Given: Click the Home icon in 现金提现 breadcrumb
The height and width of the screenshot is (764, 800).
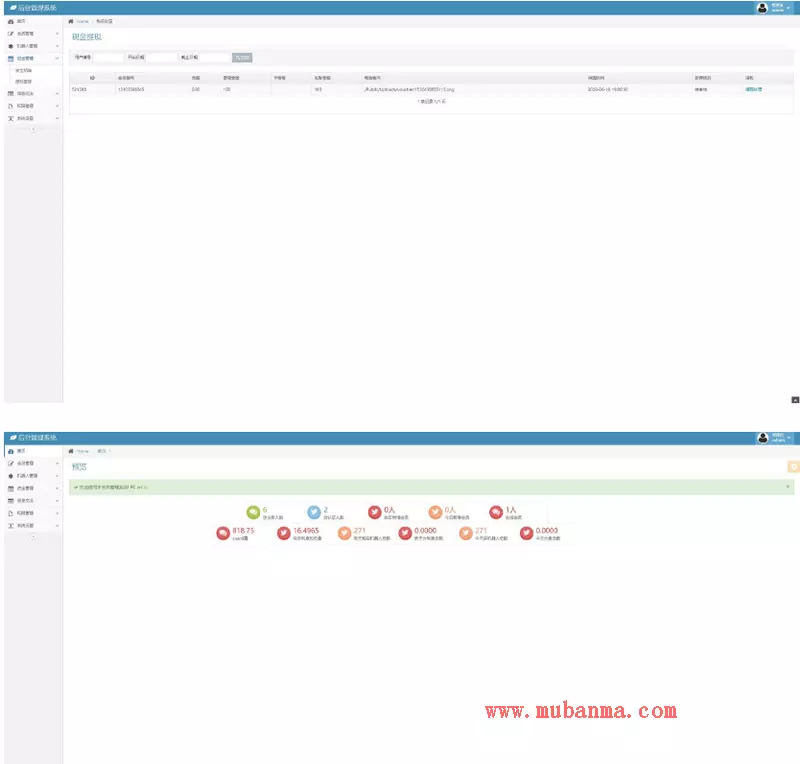Looking at the screenshot, I should point(70,21).
